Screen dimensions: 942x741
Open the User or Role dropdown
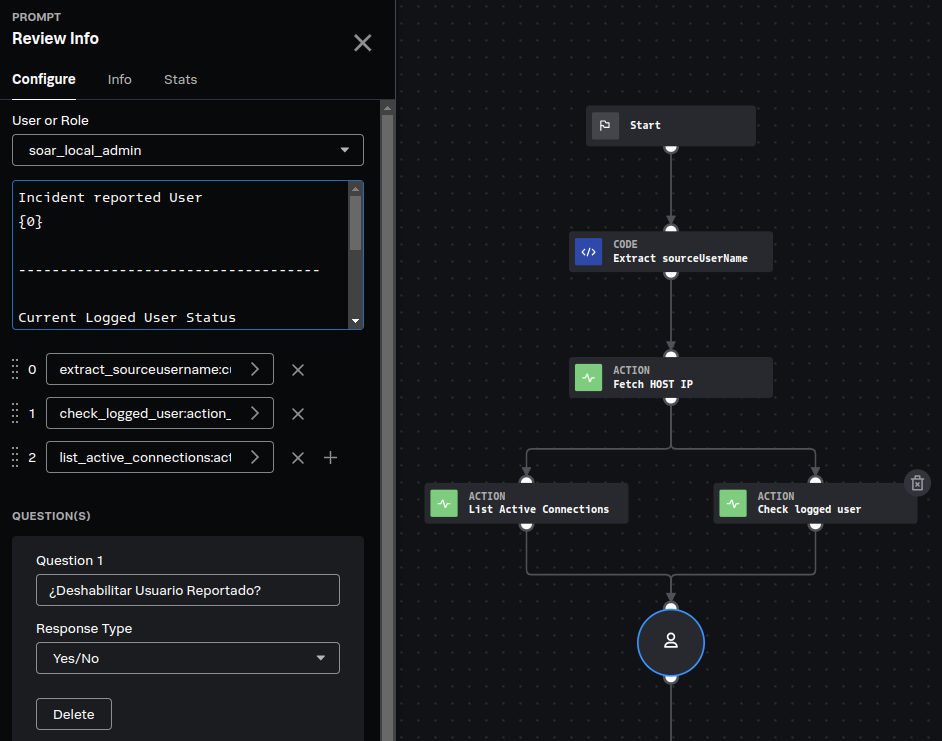tap(188, 150)
